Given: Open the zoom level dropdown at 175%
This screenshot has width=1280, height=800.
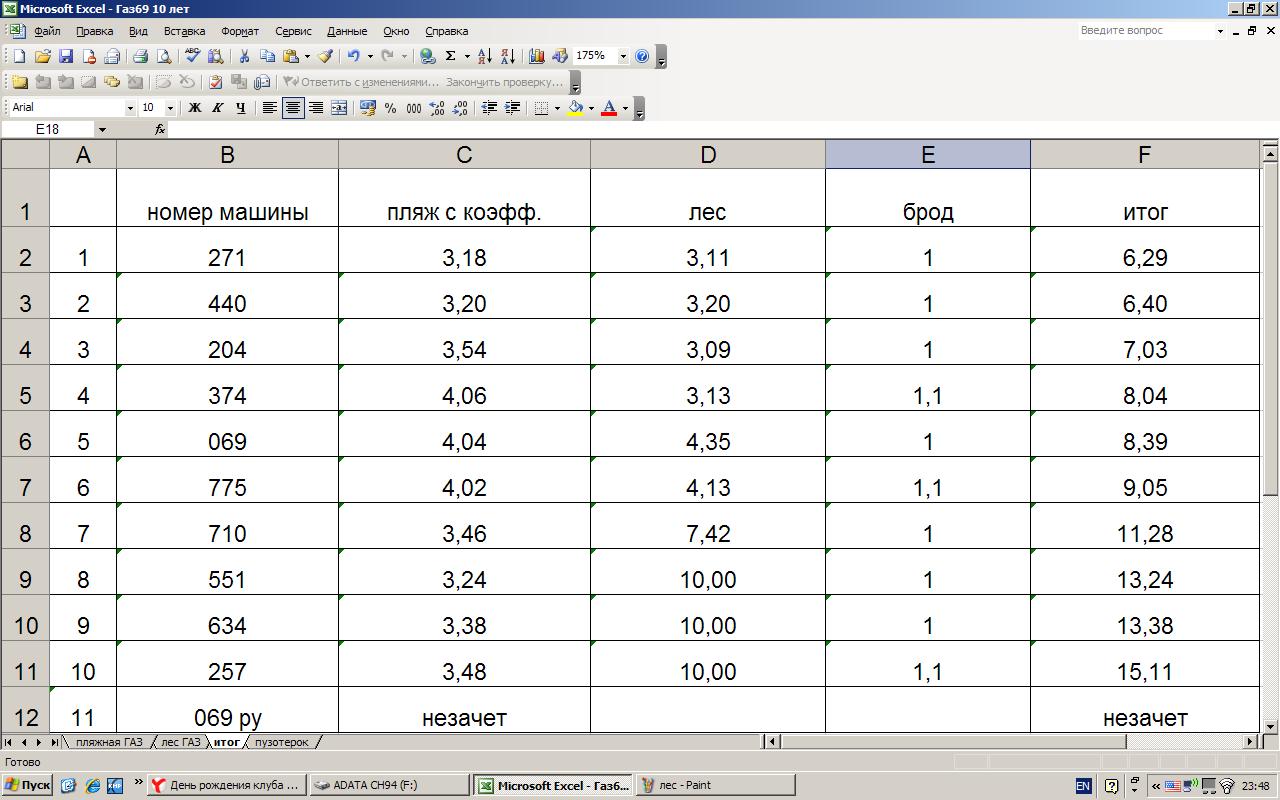Looking at the screenshot, I should click(x=623, y=57).
